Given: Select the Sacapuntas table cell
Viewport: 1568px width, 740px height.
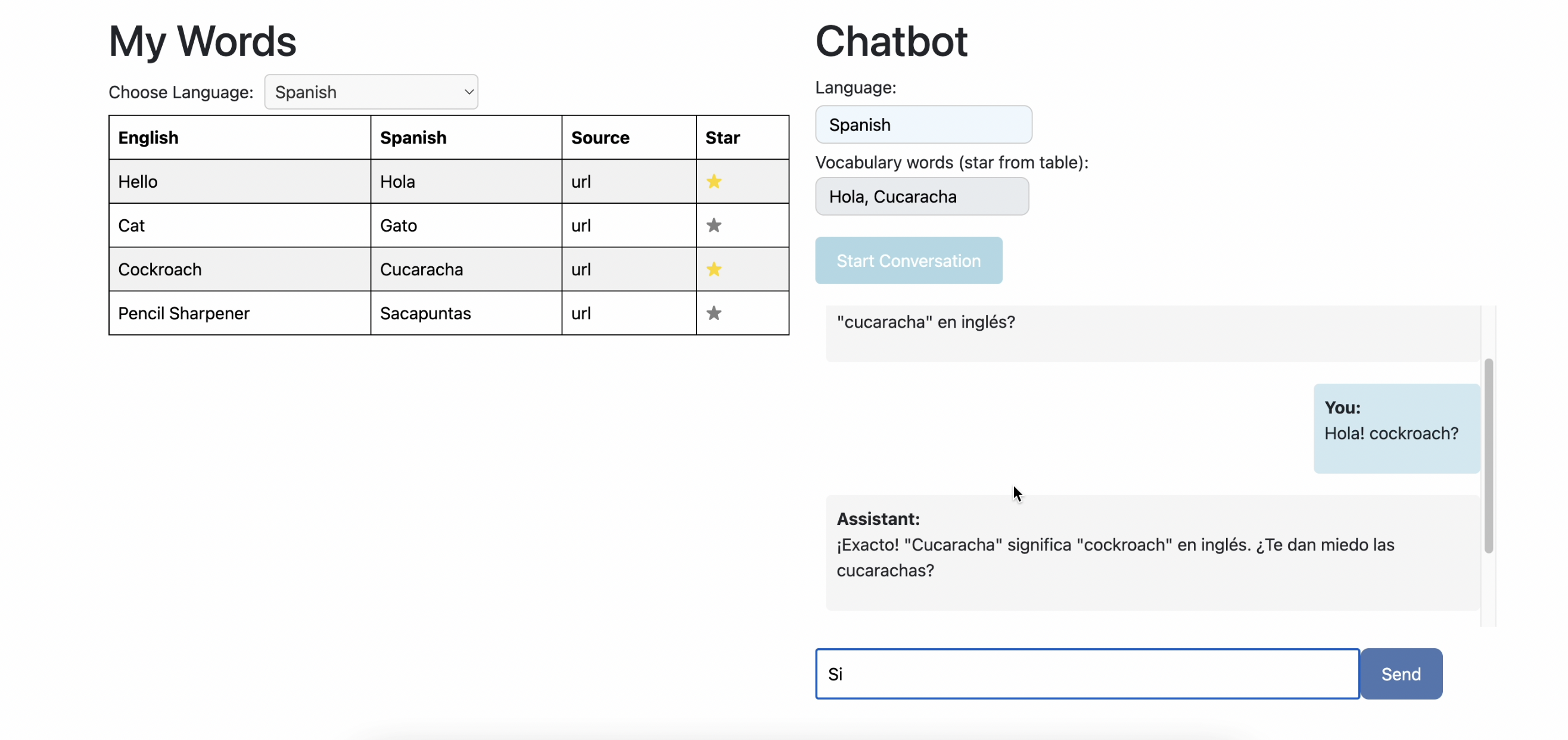Looking at the screenshot, I should (425, 313).
